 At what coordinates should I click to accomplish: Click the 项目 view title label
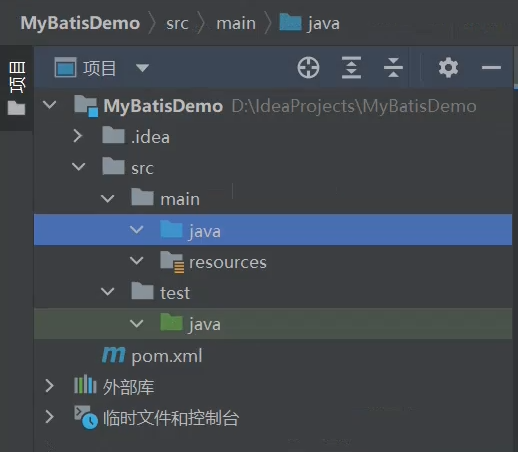(100, 68)
